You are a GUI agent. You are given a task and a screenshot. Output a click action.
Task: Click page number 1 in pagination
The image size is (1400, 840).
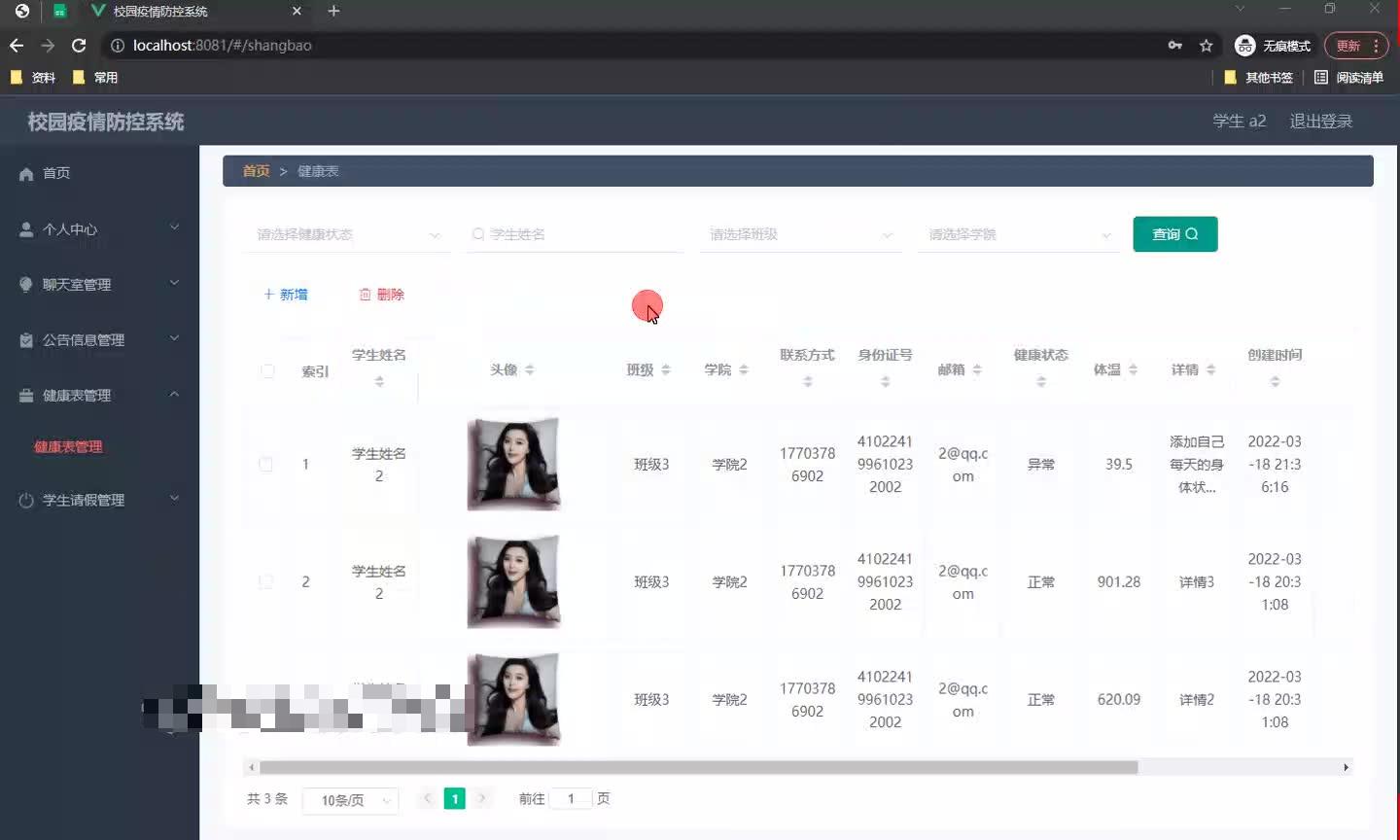(454, 799)
